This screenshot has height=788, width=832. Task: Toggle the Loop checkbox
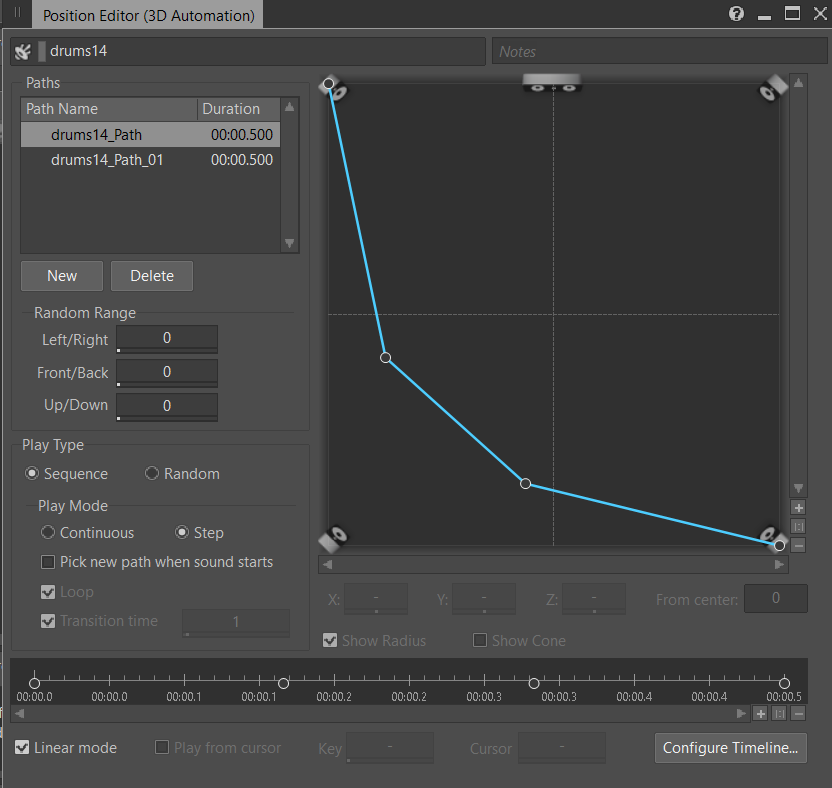[48, 592]
